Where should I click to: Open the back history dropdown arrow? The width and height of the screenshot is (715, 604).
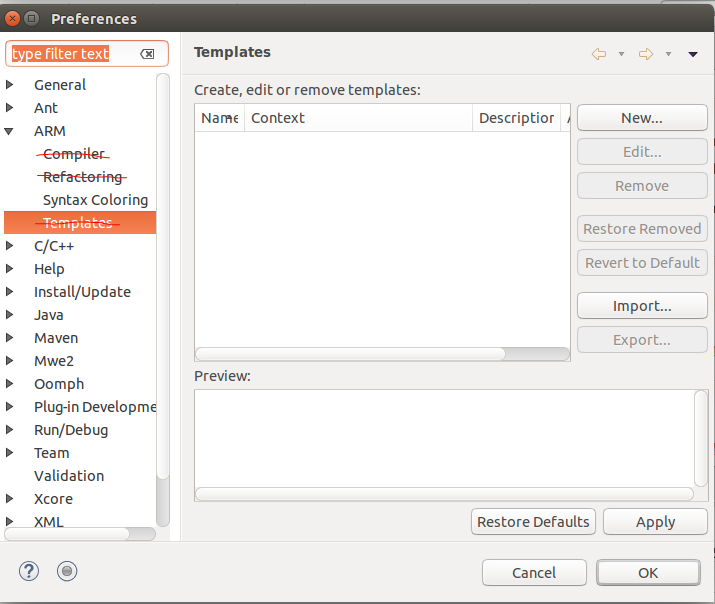click(x=621, y=54)
